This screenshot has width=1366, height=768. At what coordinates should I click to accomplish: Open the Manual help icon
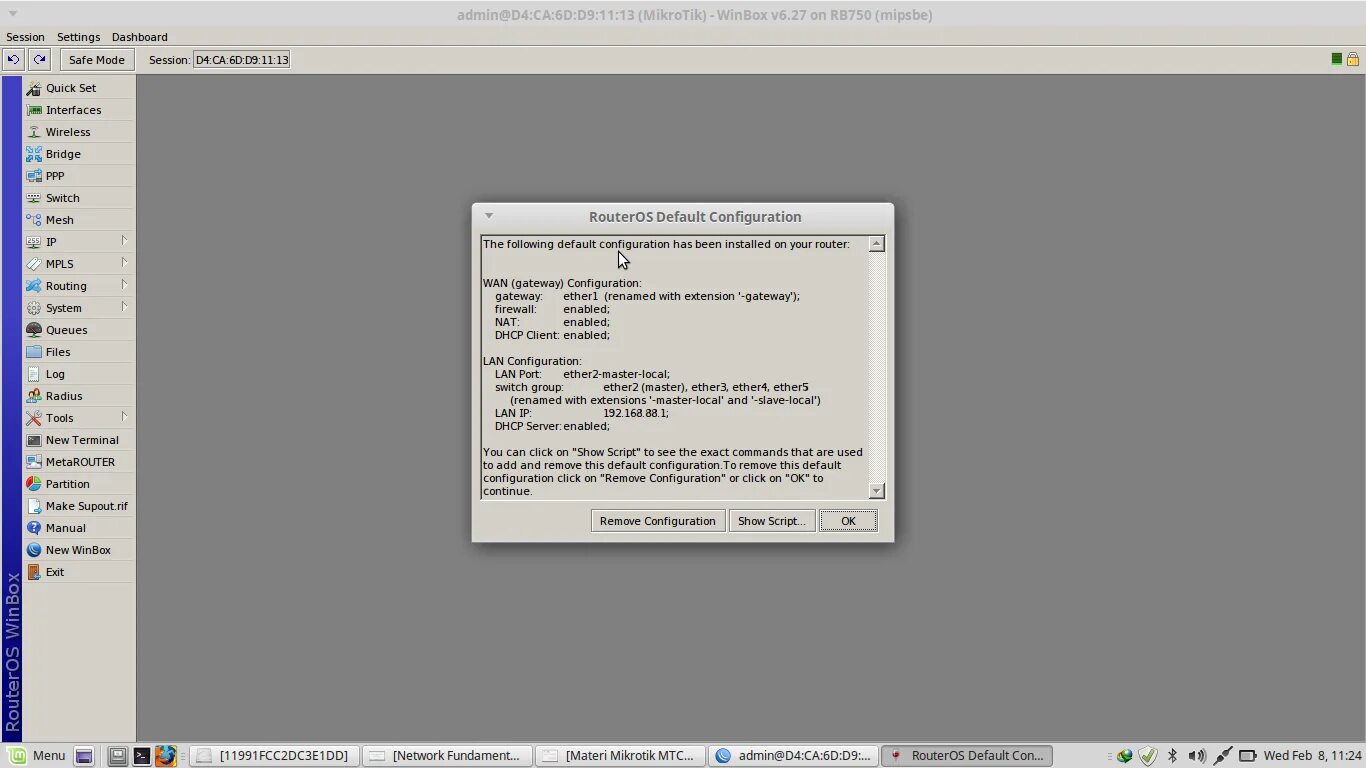[x=34, y=528]
